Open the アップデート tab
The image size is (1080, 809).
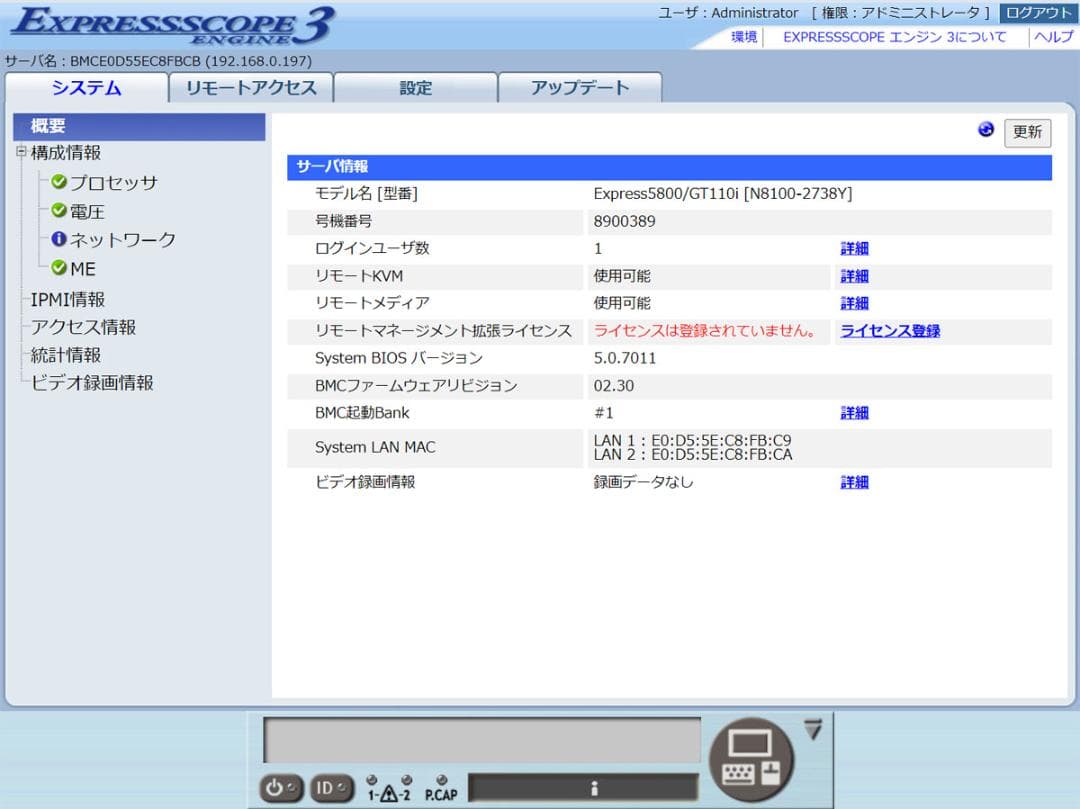tap(575, 88)
